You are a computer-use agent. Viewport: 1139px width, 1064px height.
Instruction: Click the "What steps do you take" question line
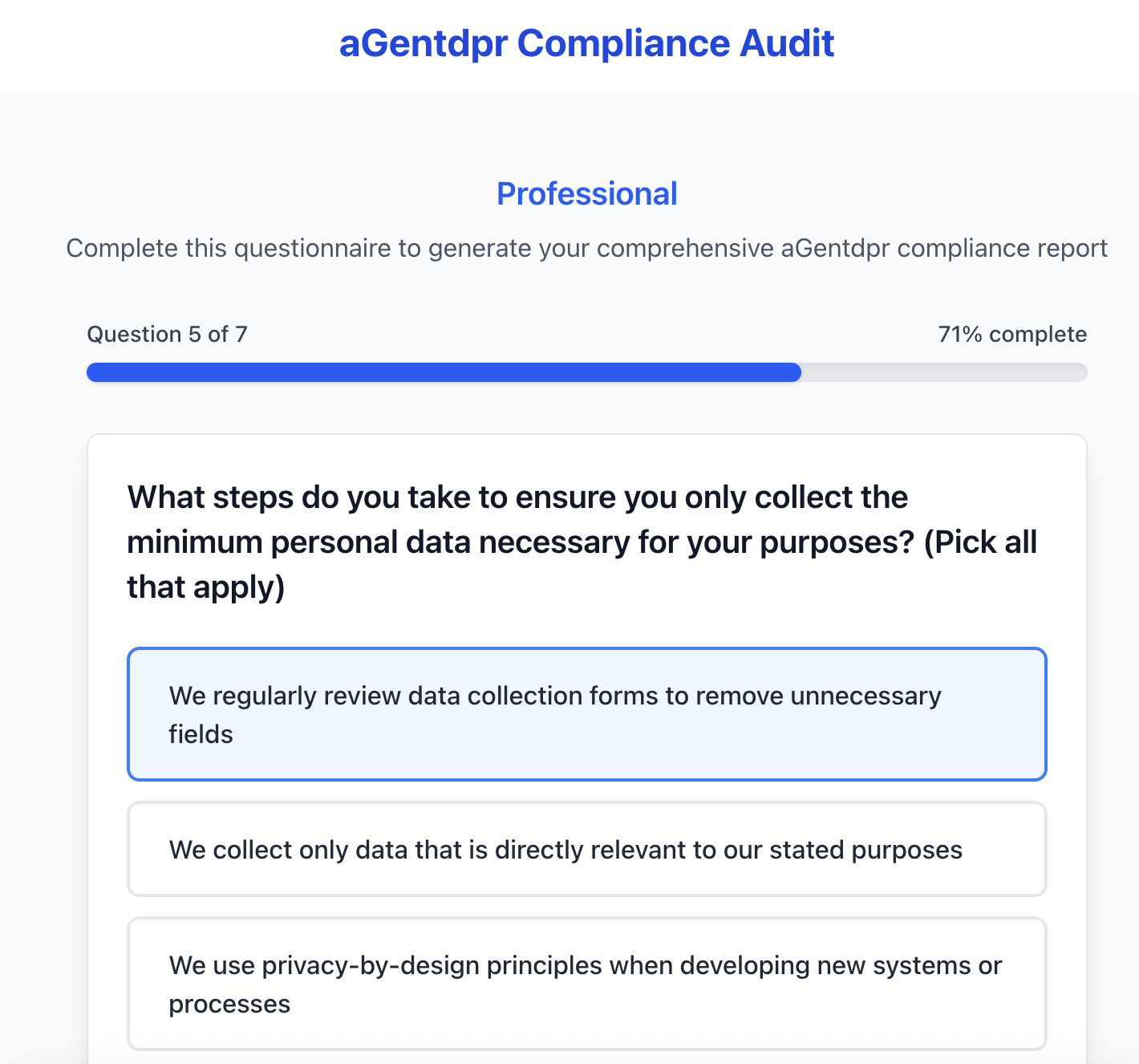pos(517,497)
